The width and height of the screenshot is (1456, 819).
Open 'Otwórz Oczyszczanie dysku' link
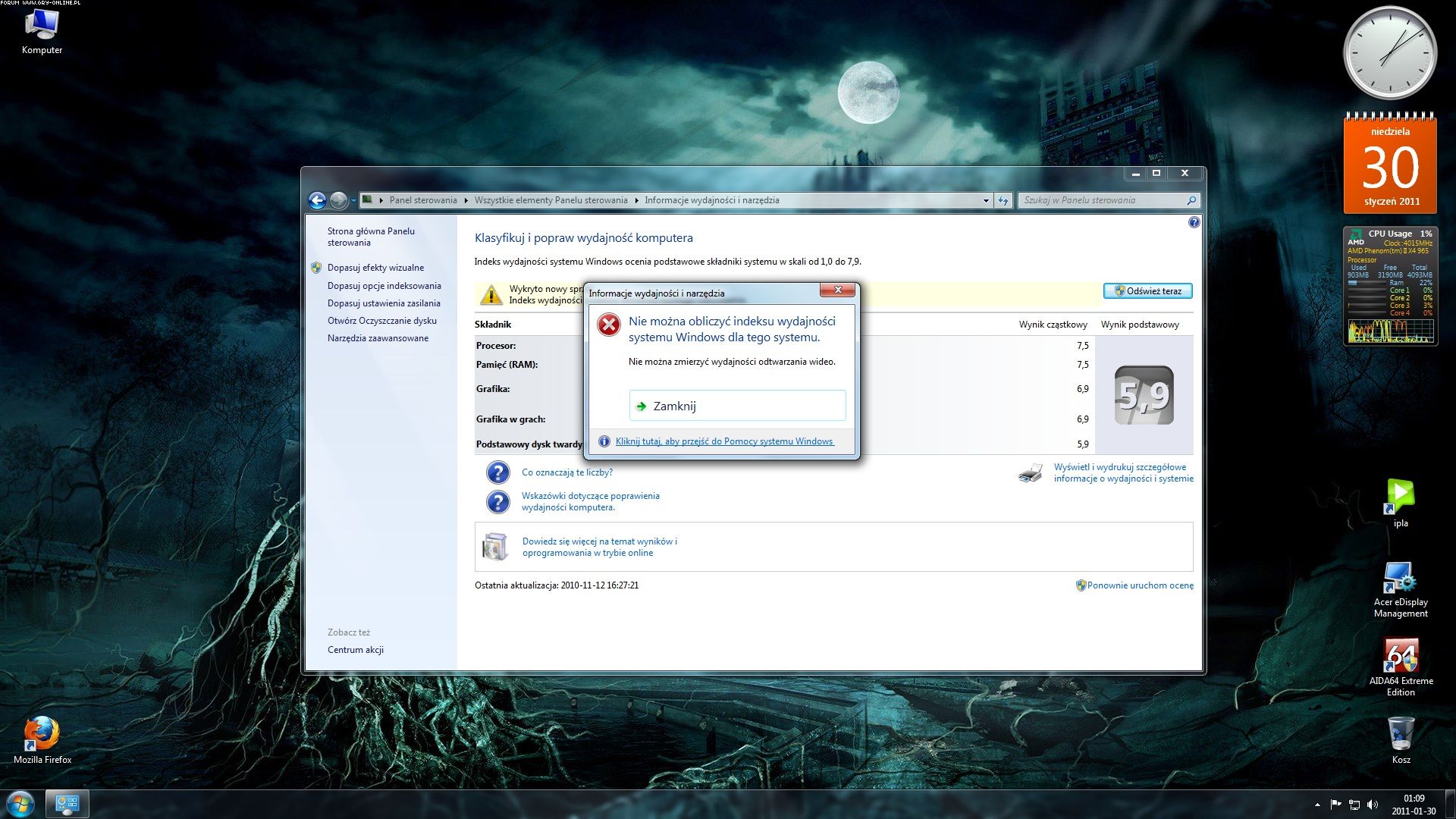[x=382, y=321]
